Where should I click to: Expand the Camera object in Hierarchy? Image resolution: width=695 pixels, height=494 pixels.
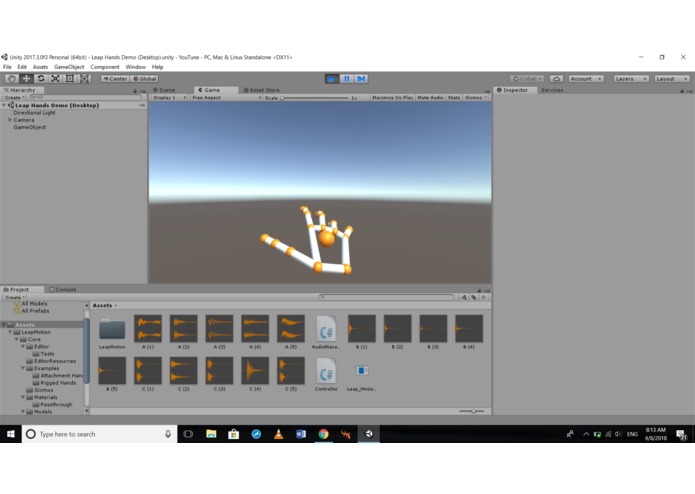(x=10, y=120)
